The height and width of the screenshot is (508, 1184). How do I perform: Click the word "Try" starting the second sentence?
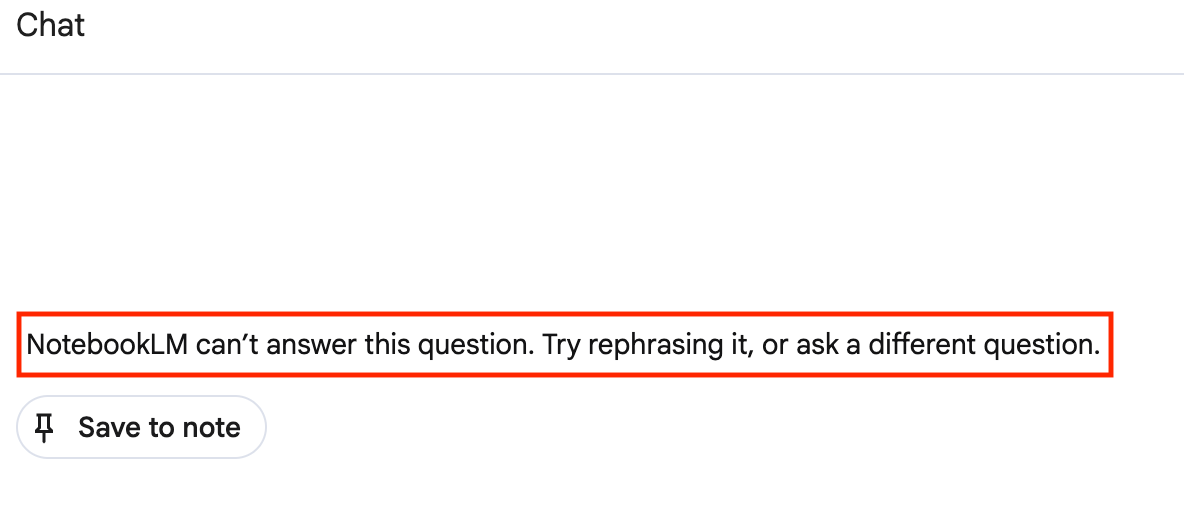point(563,346)
